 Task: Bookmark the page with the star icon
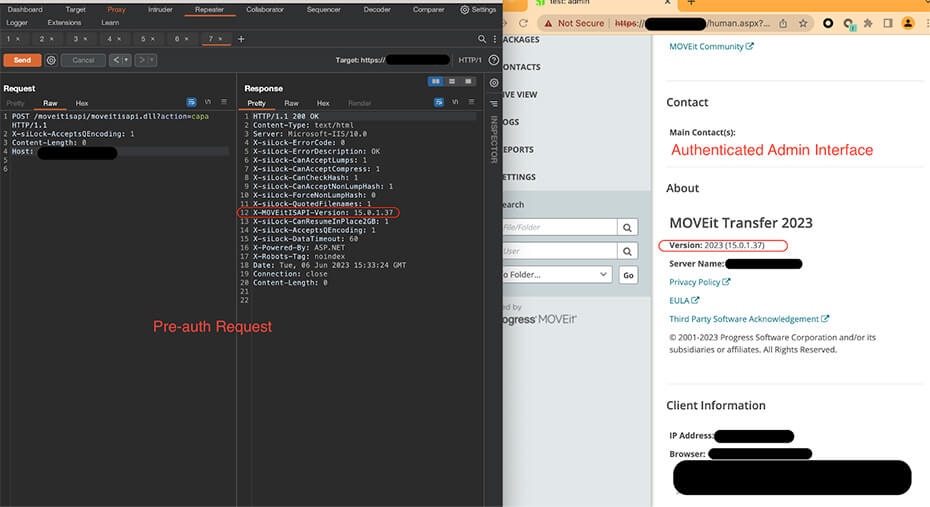[804, 23]
